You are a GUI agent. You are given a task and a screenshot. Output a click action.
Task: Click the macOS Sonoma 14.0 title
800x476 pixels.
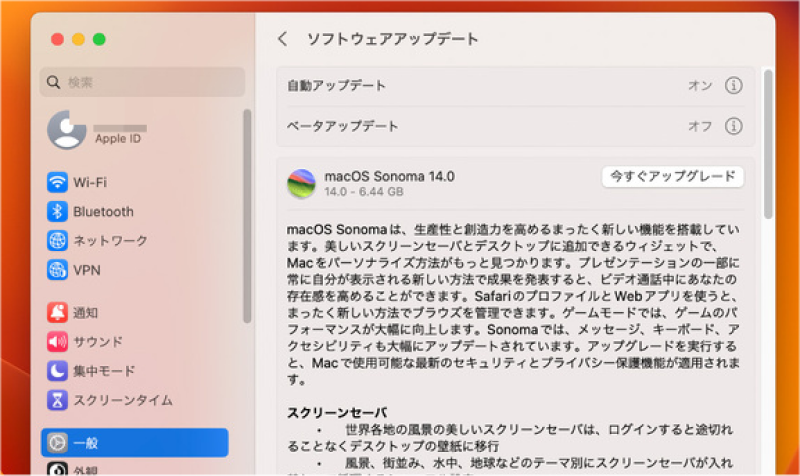click(x=389, y=177)
